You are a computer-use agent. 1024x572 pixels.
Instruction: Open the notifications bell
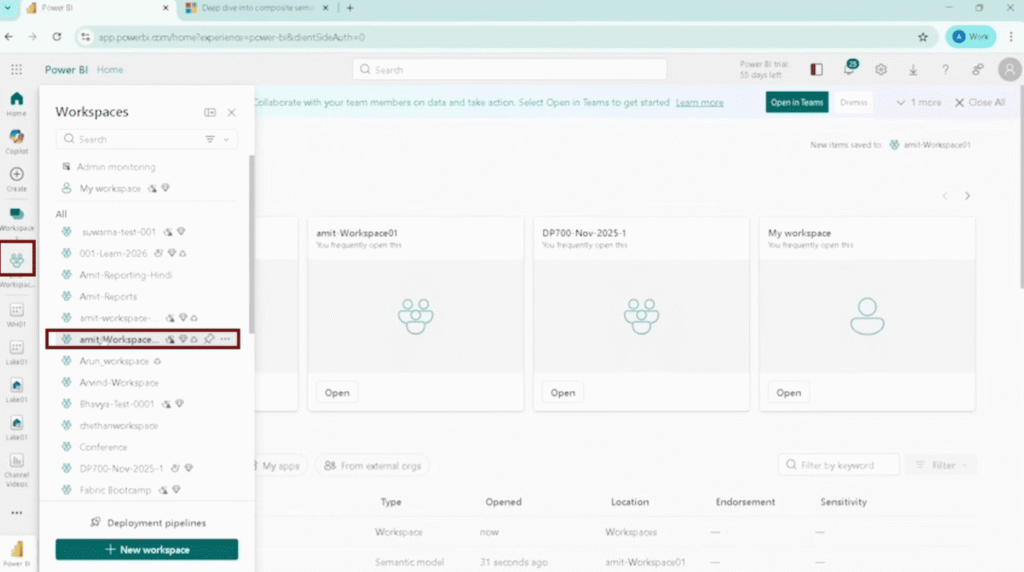click(849, 69)
